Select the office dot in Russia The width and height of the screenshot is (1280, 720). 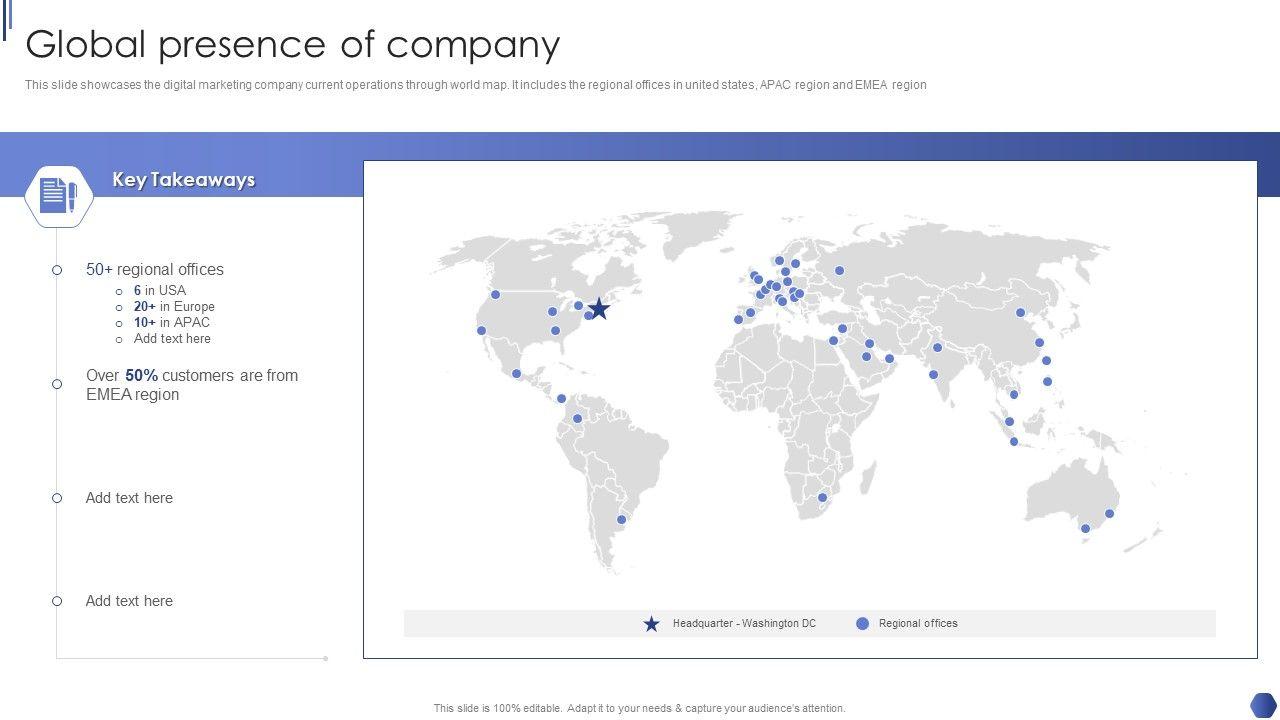839,271
